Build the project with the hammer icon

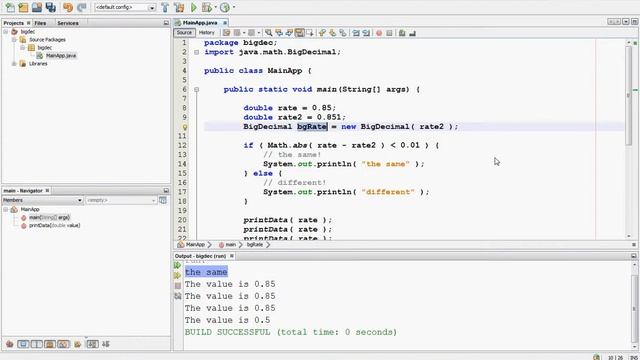(165, 7)
